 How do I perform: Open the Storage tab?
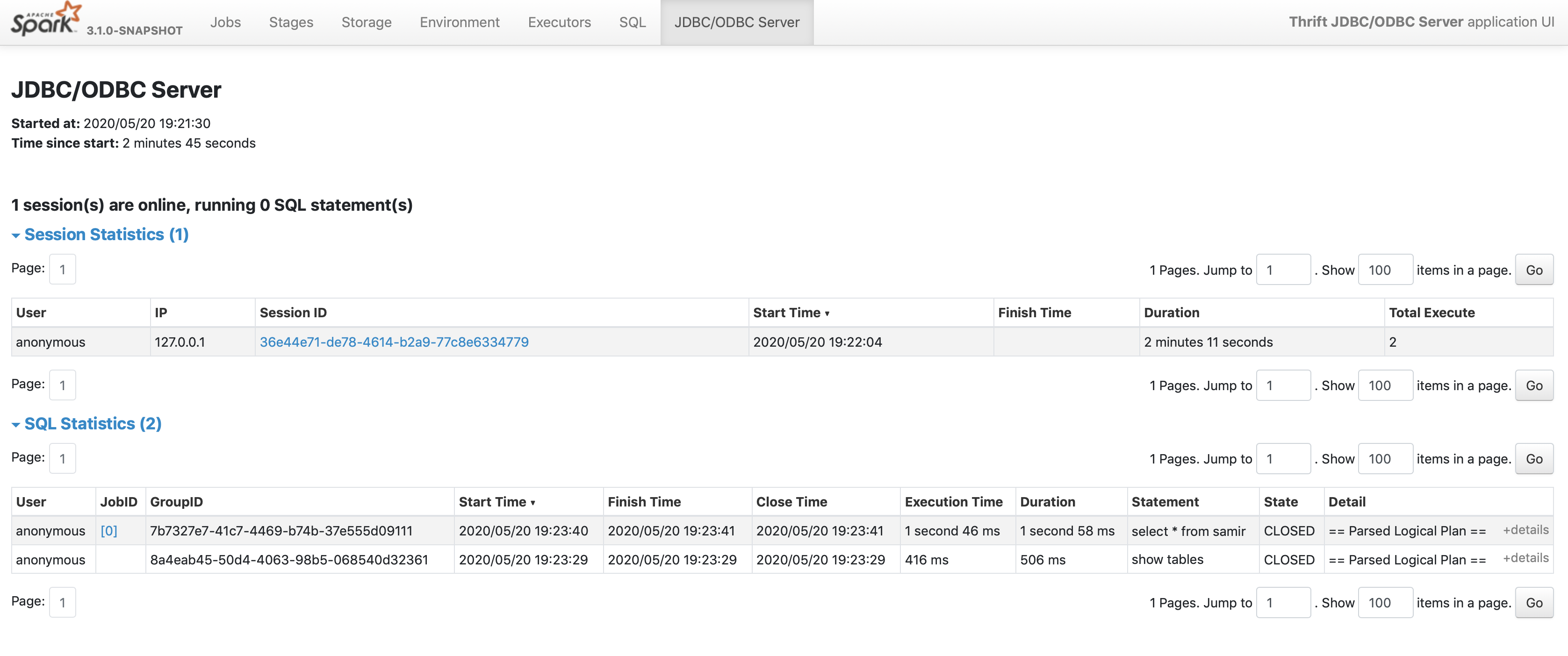pyautogui.click(x=366, y=22)
